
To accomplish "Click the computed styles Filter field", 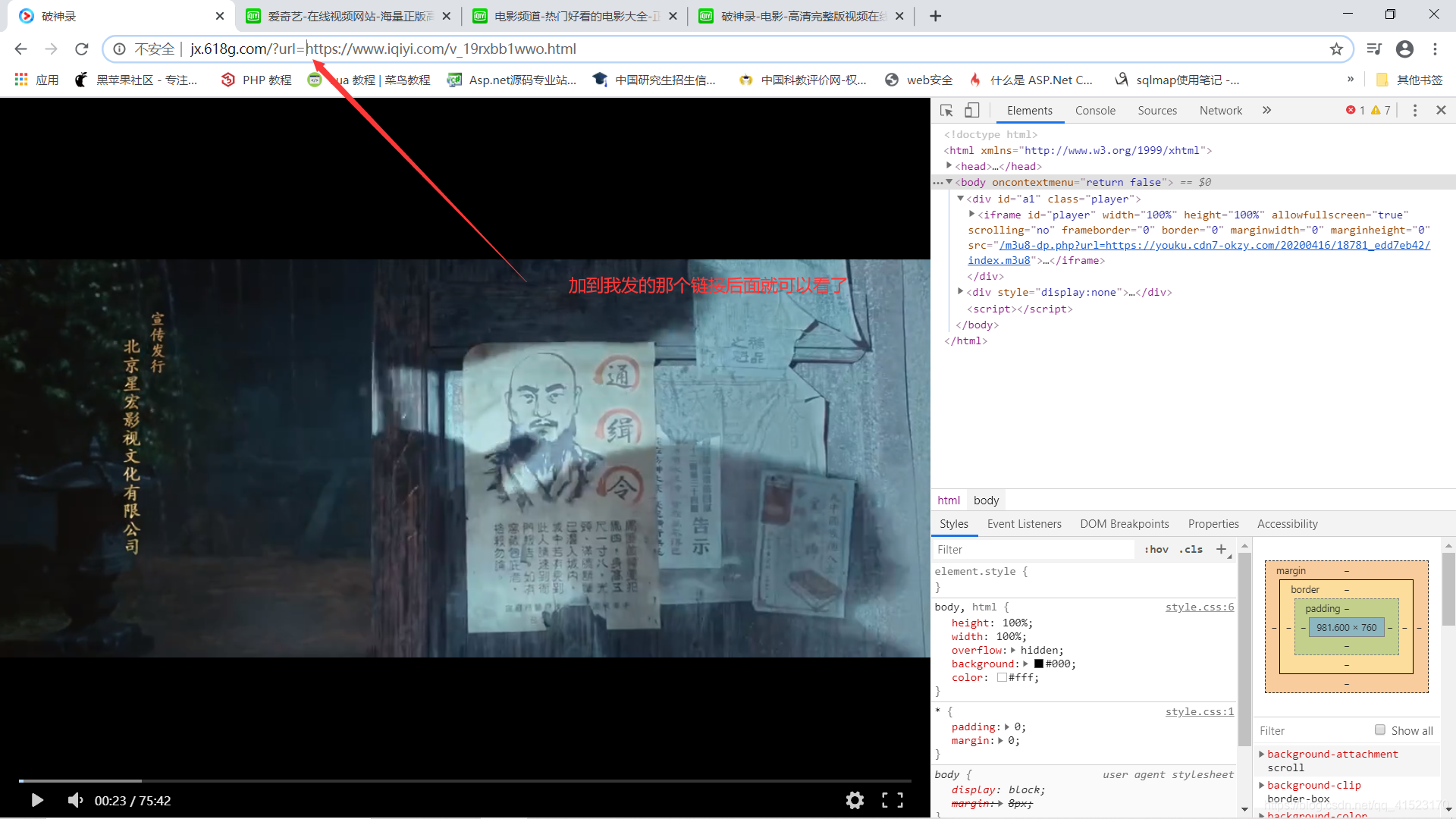I will [1312, 731].
